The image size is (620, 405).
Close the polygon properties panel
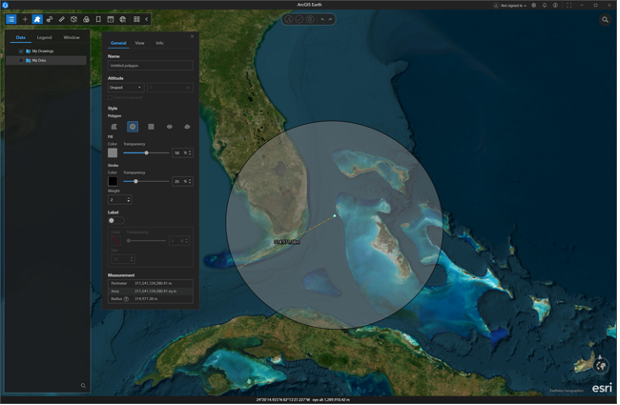(193, 36)
